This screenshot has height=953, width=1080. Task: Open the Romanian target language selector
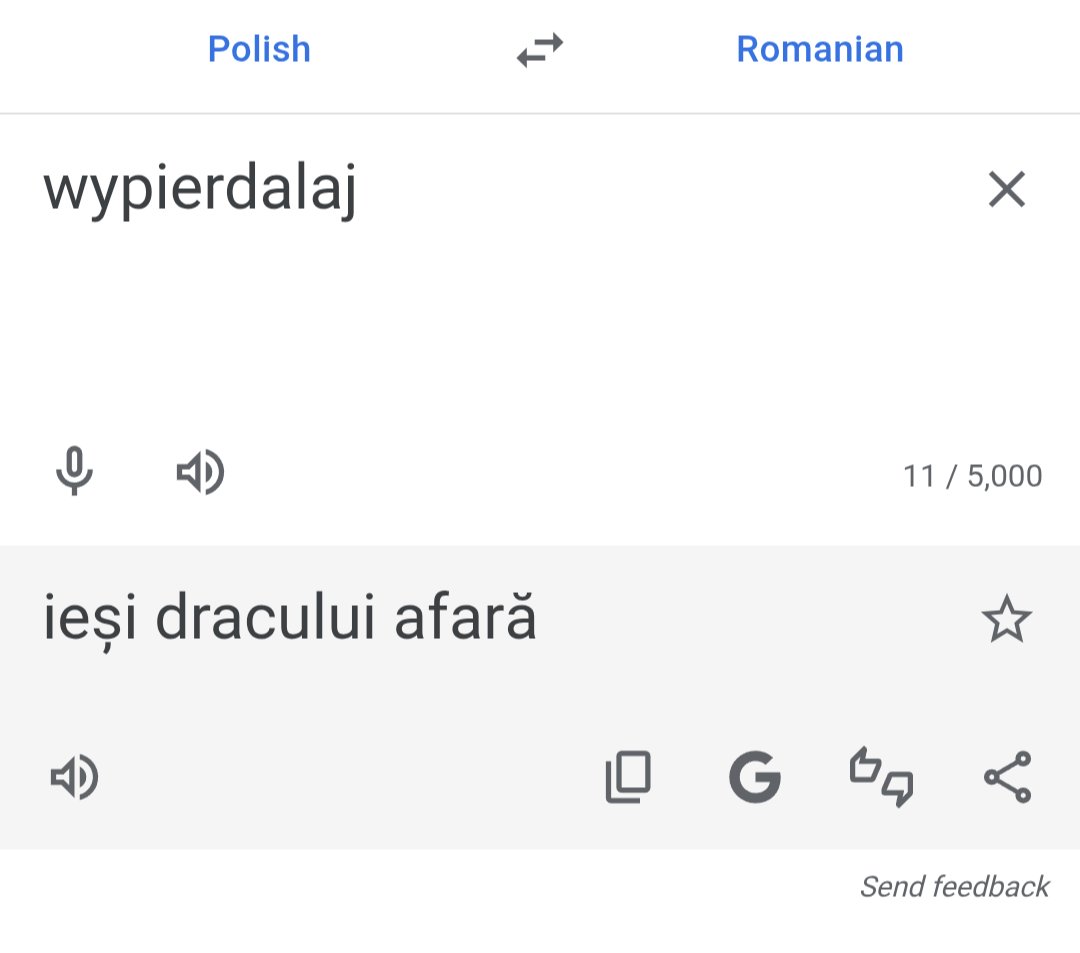(x=820, y=49)
